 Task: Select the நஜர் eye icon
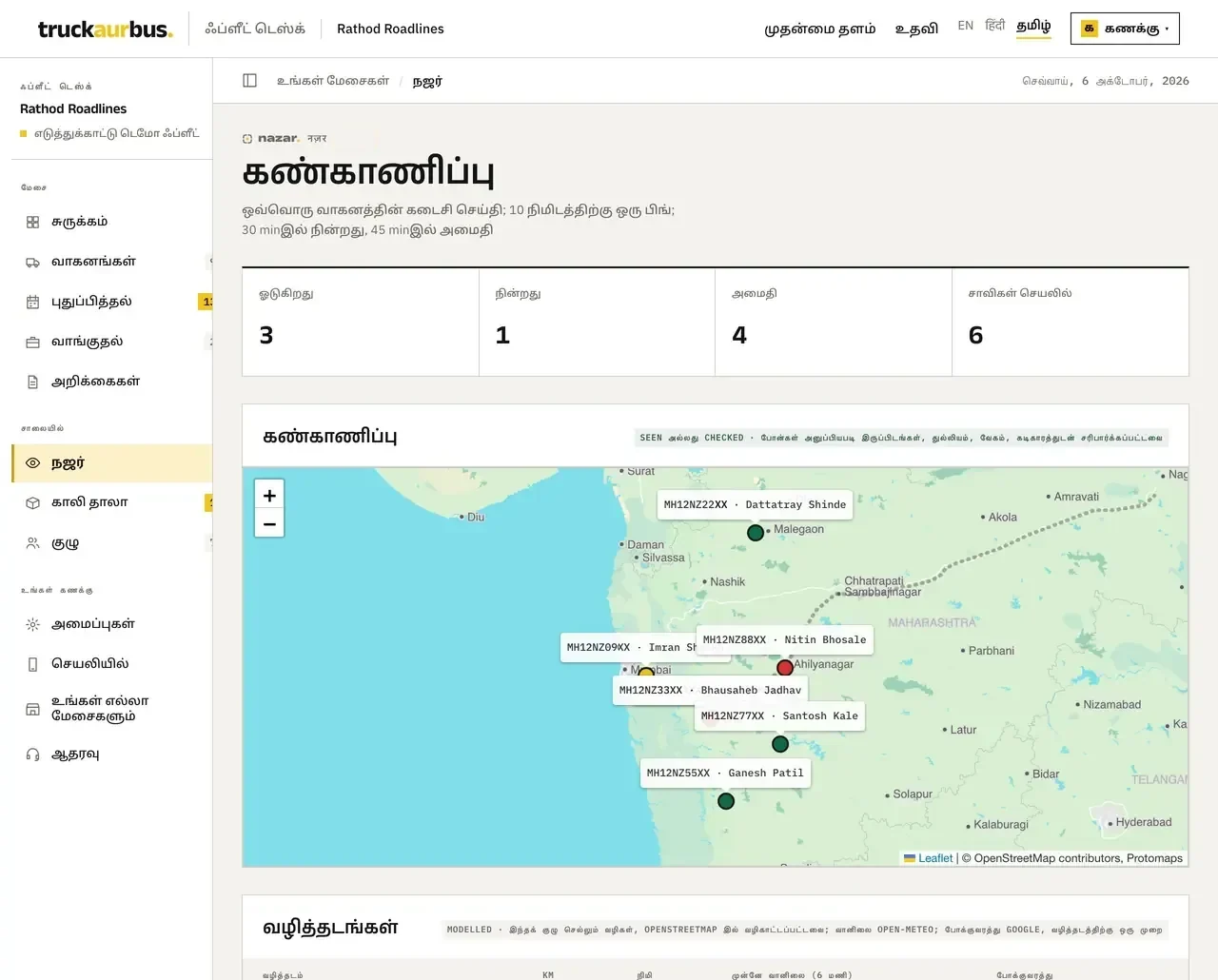[x=32, y=463]
